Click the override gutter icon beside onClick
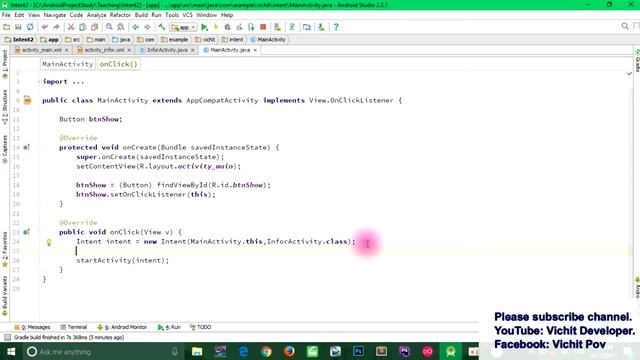Screen dimensions: 640x360 pyautogui.click(x=27, y=232)
